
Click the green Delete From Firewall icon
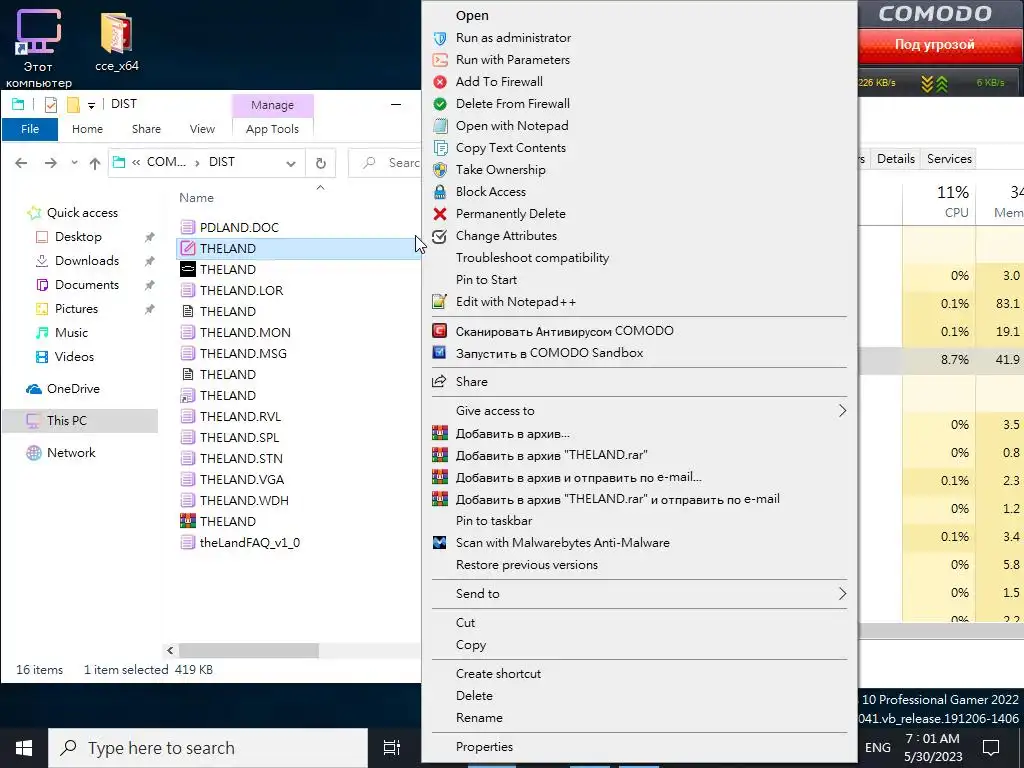[440, 104]
